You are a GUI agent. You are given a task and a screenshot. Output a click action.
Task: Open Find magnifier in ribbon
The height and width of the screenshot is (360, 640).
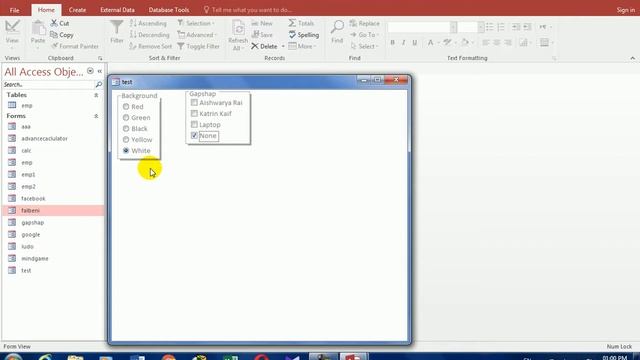tap(337, 27)
